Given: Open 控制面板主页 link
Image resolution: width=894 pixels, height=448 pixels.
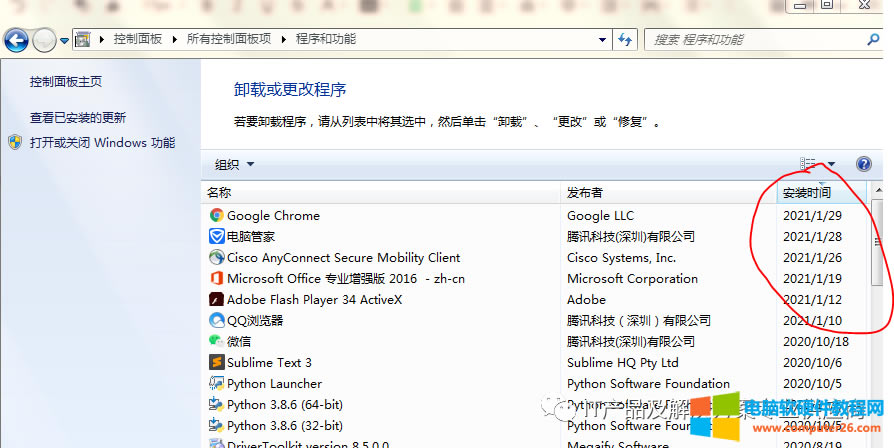Looking at the screenshot, I should coord(66,82).
